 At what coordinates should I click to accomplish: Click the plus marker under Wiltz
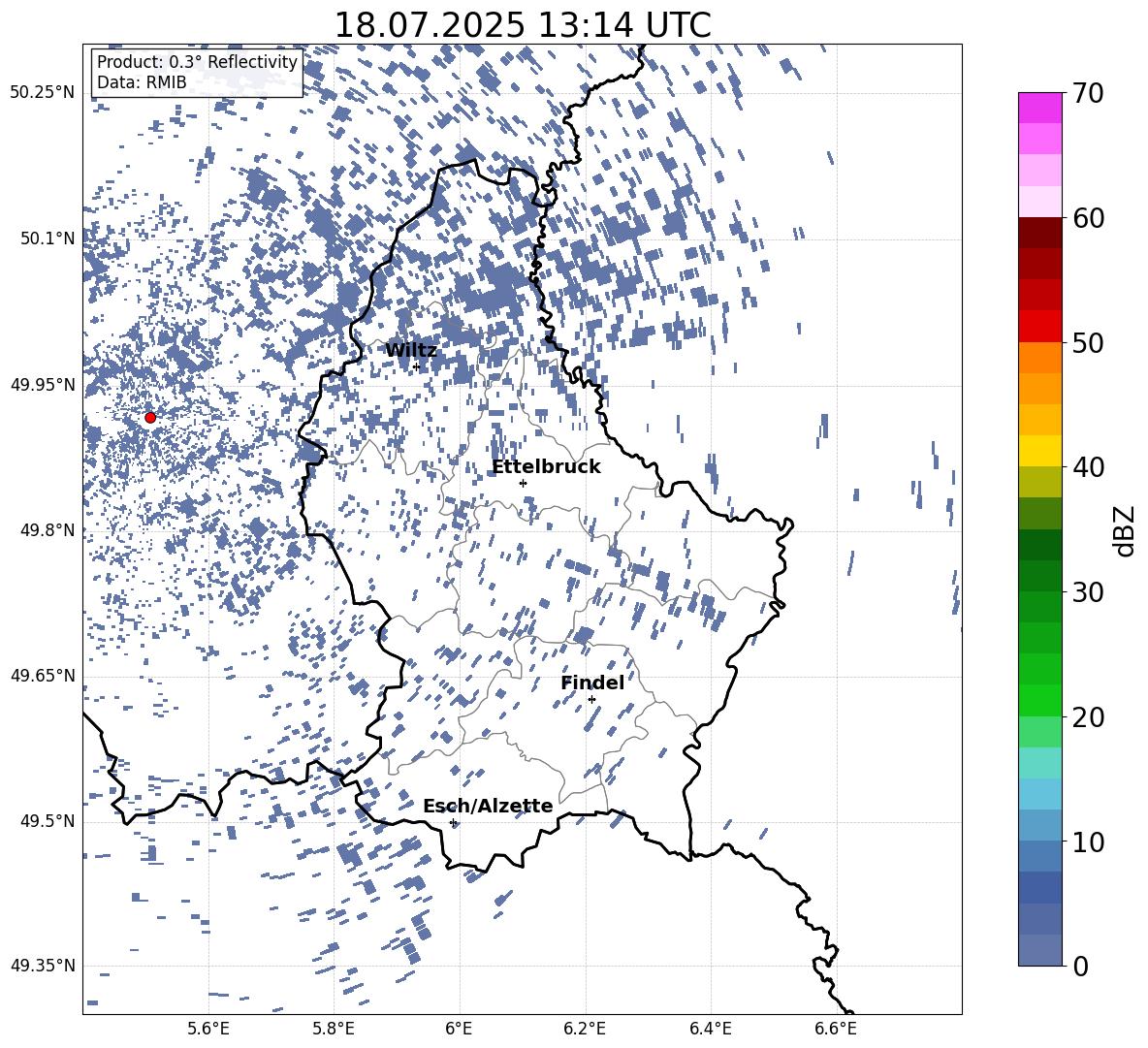point(417,367)
